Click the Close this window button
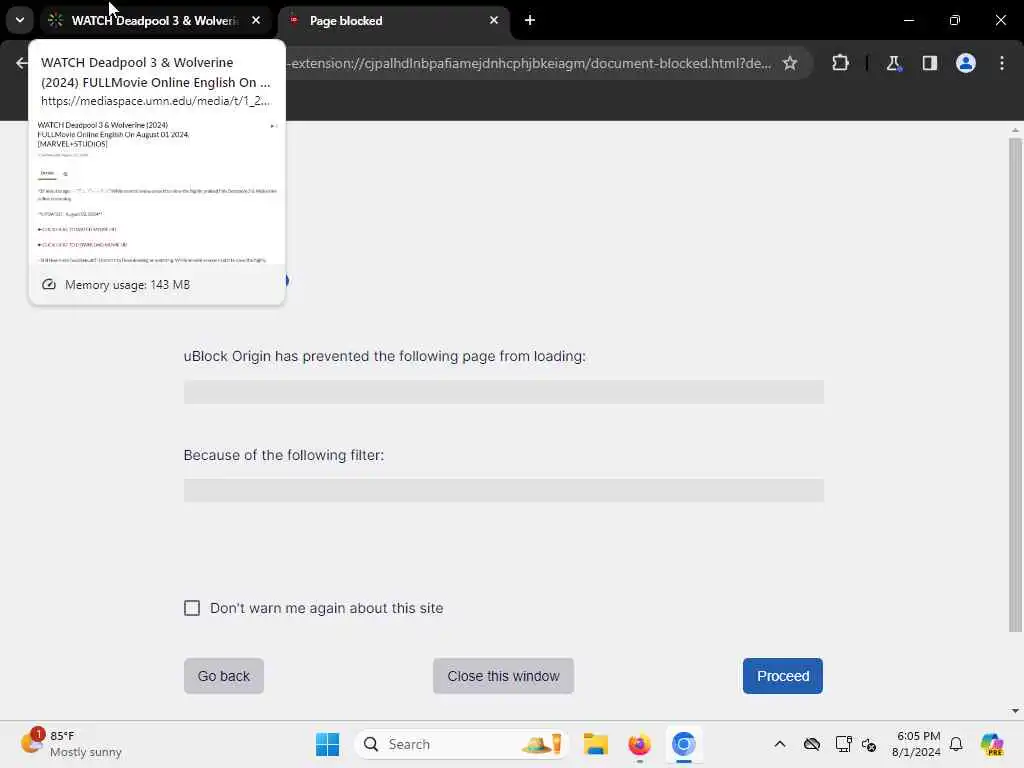The width and height of the screenshot is (1024, 768). 504,676
